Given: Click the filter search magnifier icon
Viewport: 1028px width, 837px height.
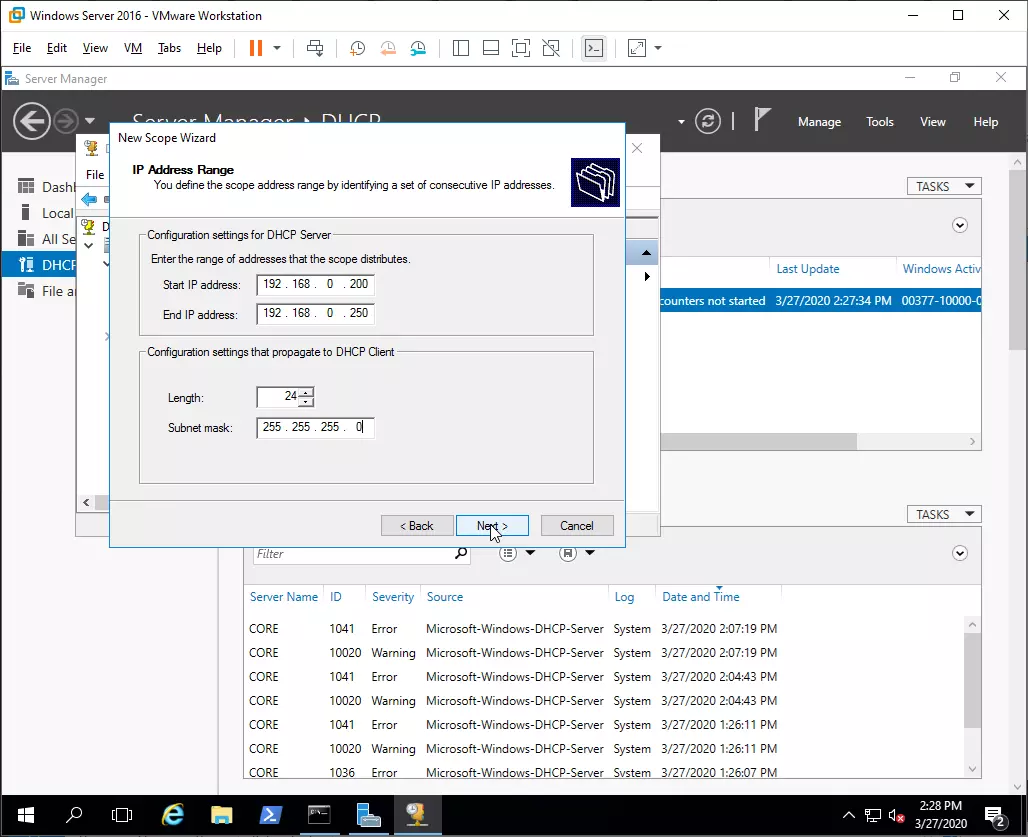Looking at the screenshot, I should (x=462, y=554).
